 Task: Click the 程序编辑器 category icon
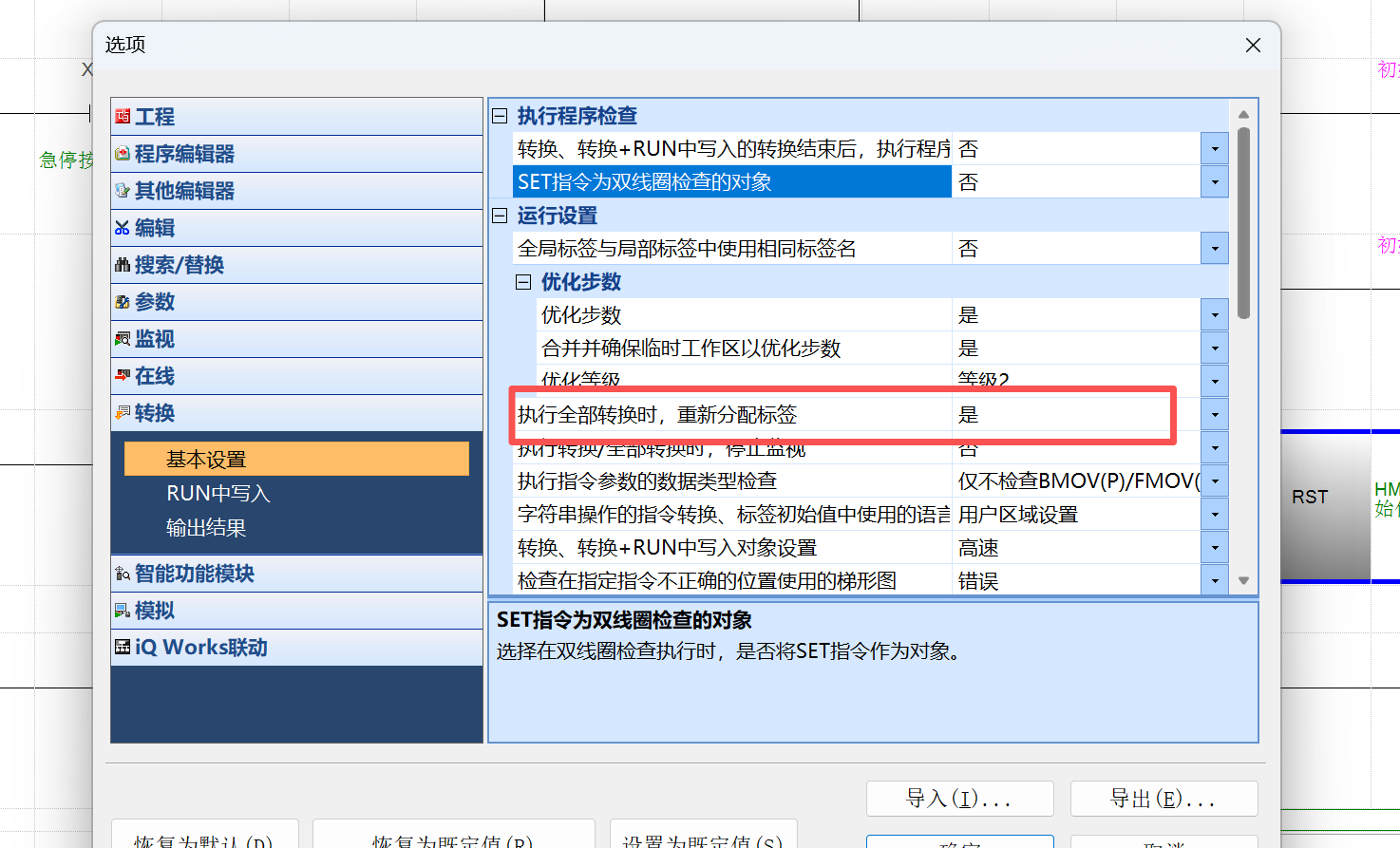tap(123, 153)
